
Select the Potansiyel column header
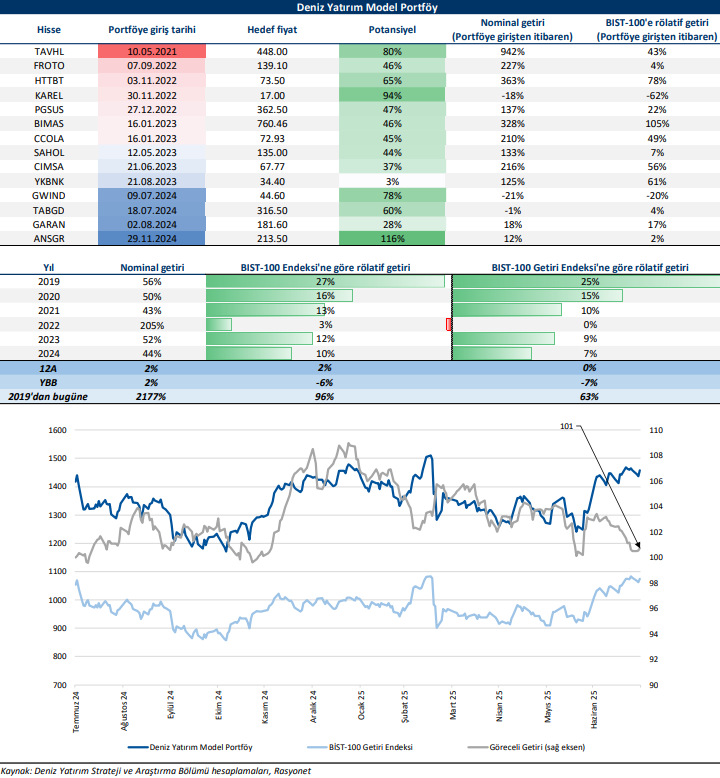[391, 30]
